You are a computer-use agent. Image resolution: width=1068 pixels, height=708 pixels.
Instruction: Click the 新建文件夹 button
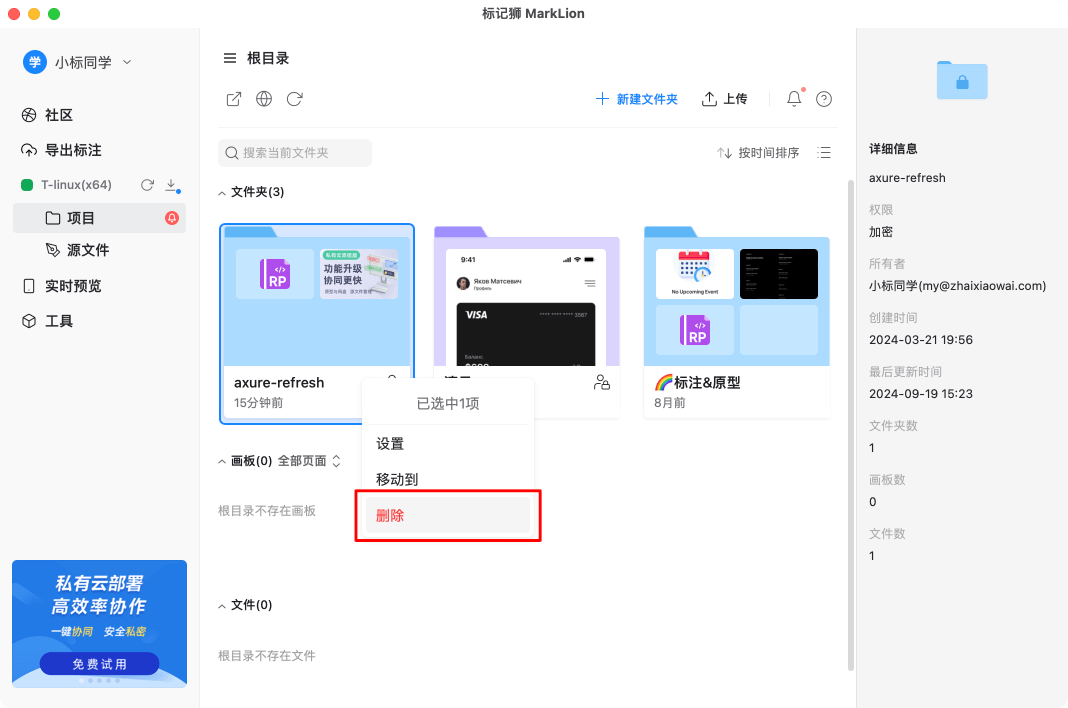coord(637,99)
